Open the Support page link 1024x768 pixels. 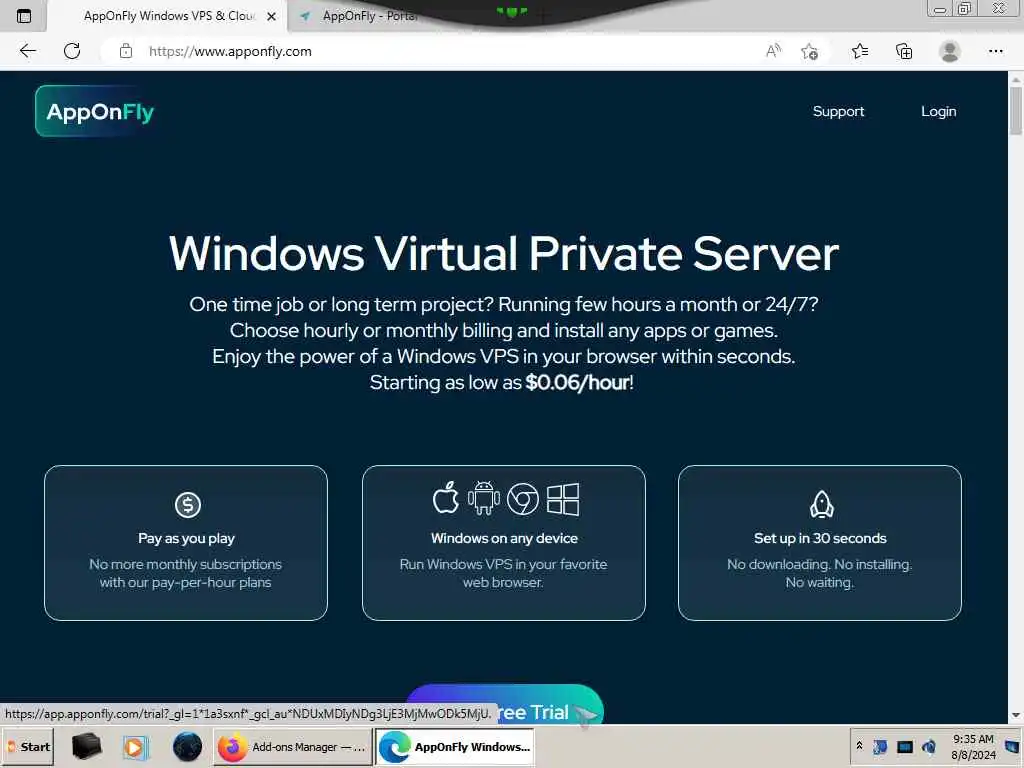point(838,112)
